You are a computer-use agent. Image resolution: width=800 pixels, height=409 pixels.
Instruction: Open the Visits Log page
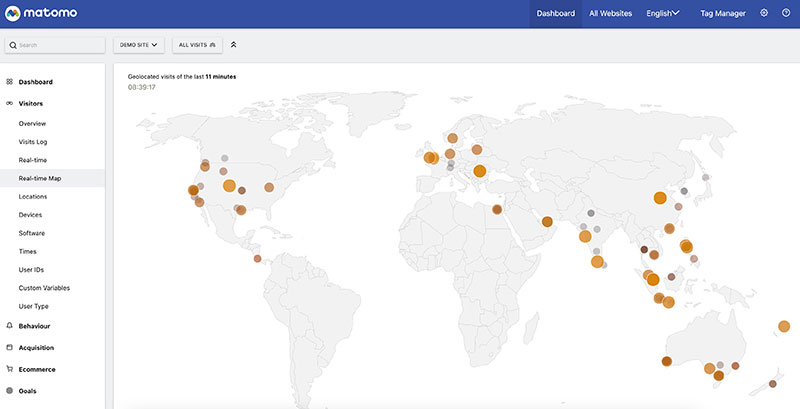[33, 142]
